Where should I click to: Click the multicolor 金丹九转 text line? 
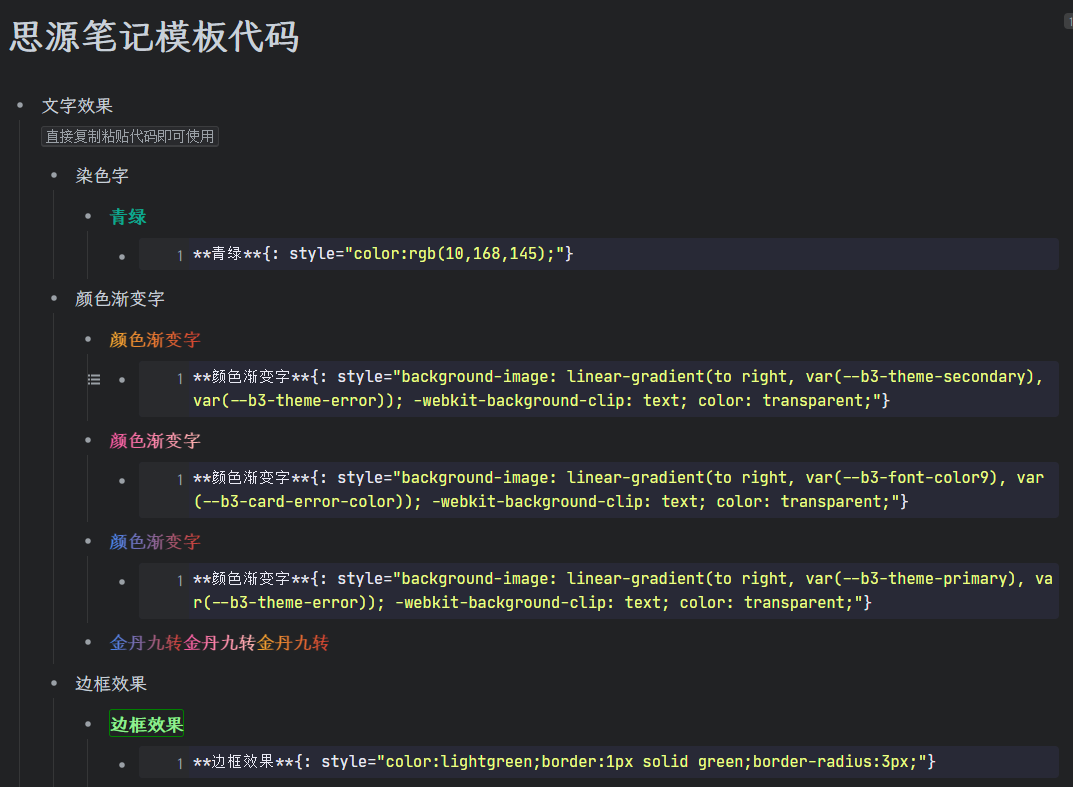219,643
